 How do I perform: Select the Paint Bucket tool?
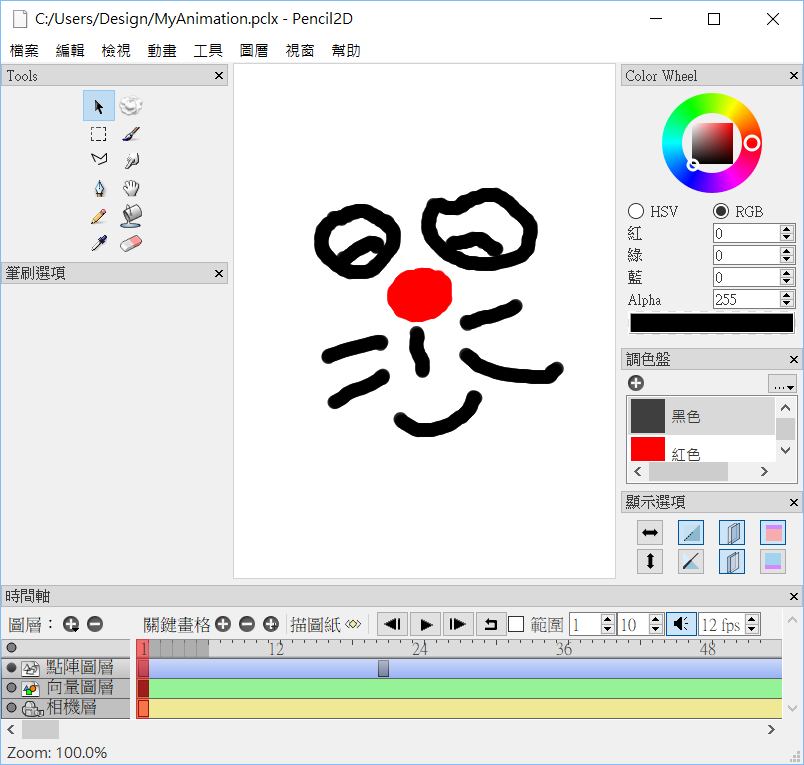pyautogui.click(x=132, y=215)
